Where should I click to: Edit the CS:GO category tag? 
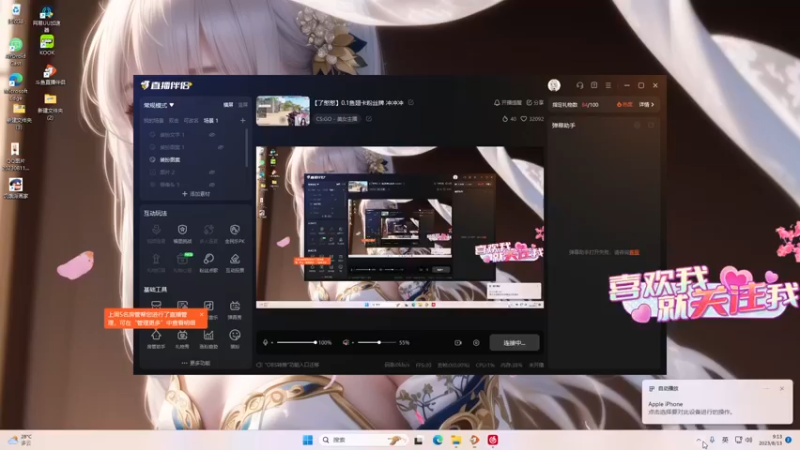click(x=369, y=119)
